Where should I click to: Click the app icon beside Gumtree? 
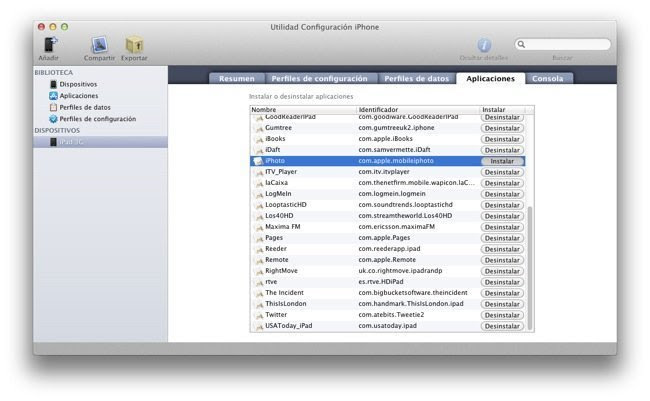(259, 128)
